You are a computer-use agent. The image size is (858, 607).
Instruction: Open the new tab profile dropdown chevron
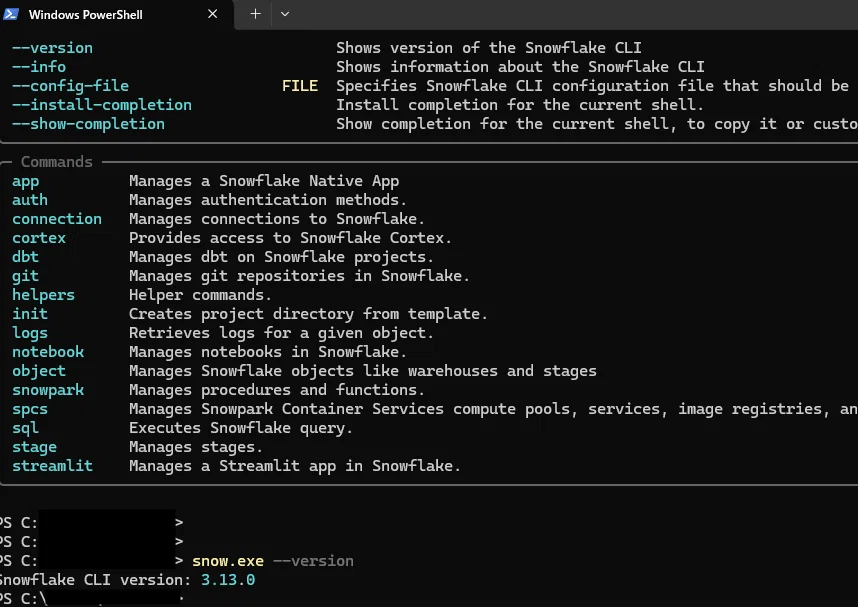pyautogui.click(x=285, y=14)
